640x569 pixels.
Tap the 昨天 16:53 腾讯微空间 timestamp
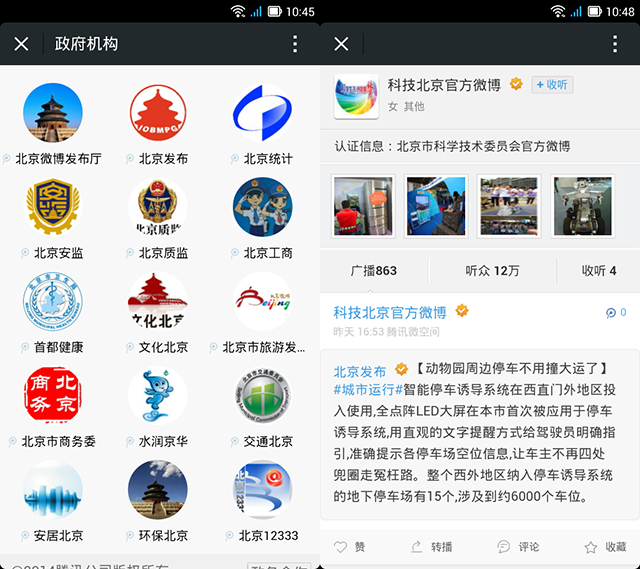click(x=386, y=332)
